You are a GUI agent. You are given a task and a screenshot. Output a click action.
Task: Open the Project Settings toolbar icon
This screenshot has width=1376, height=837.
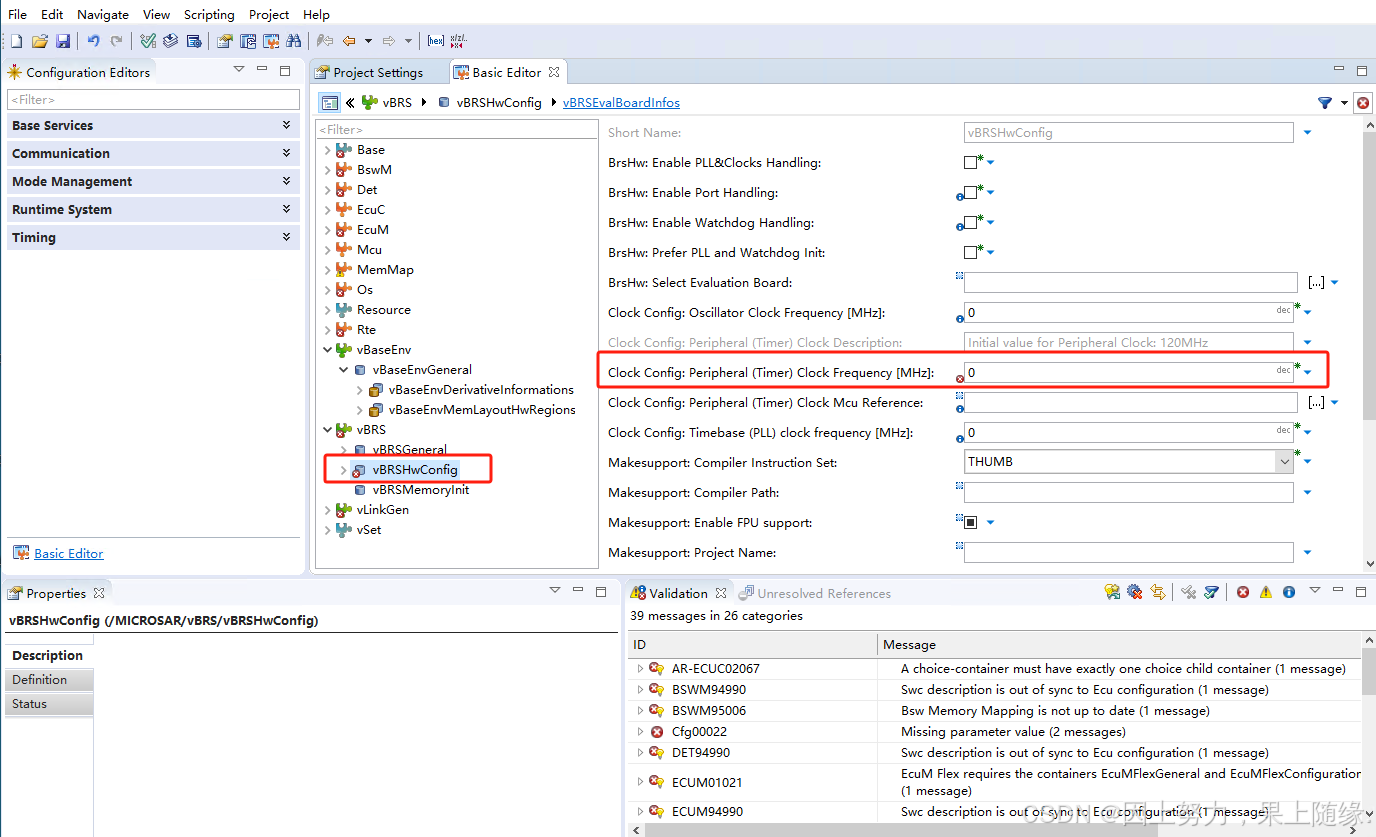(224, 41)
